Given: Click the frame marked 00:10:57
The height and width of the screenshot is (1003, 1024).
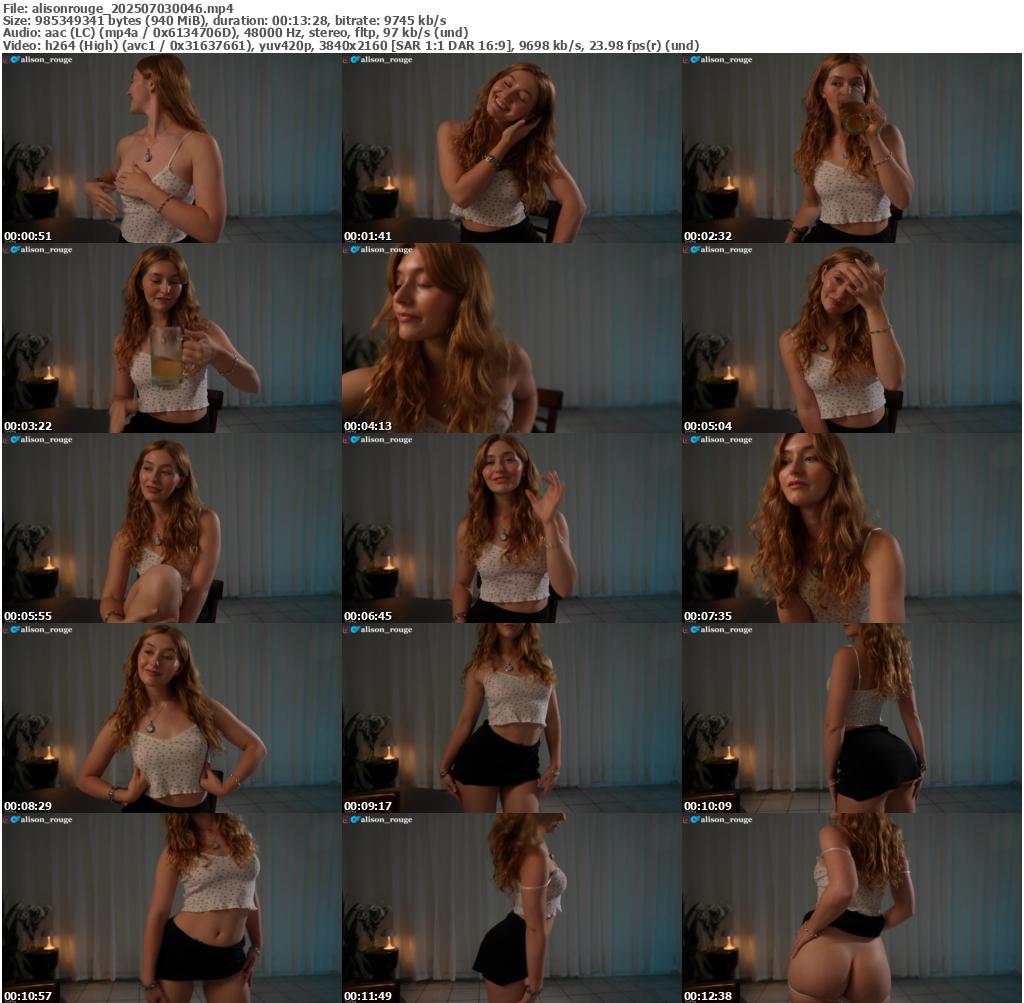Looking at the screenshot, I should (171, 908).
